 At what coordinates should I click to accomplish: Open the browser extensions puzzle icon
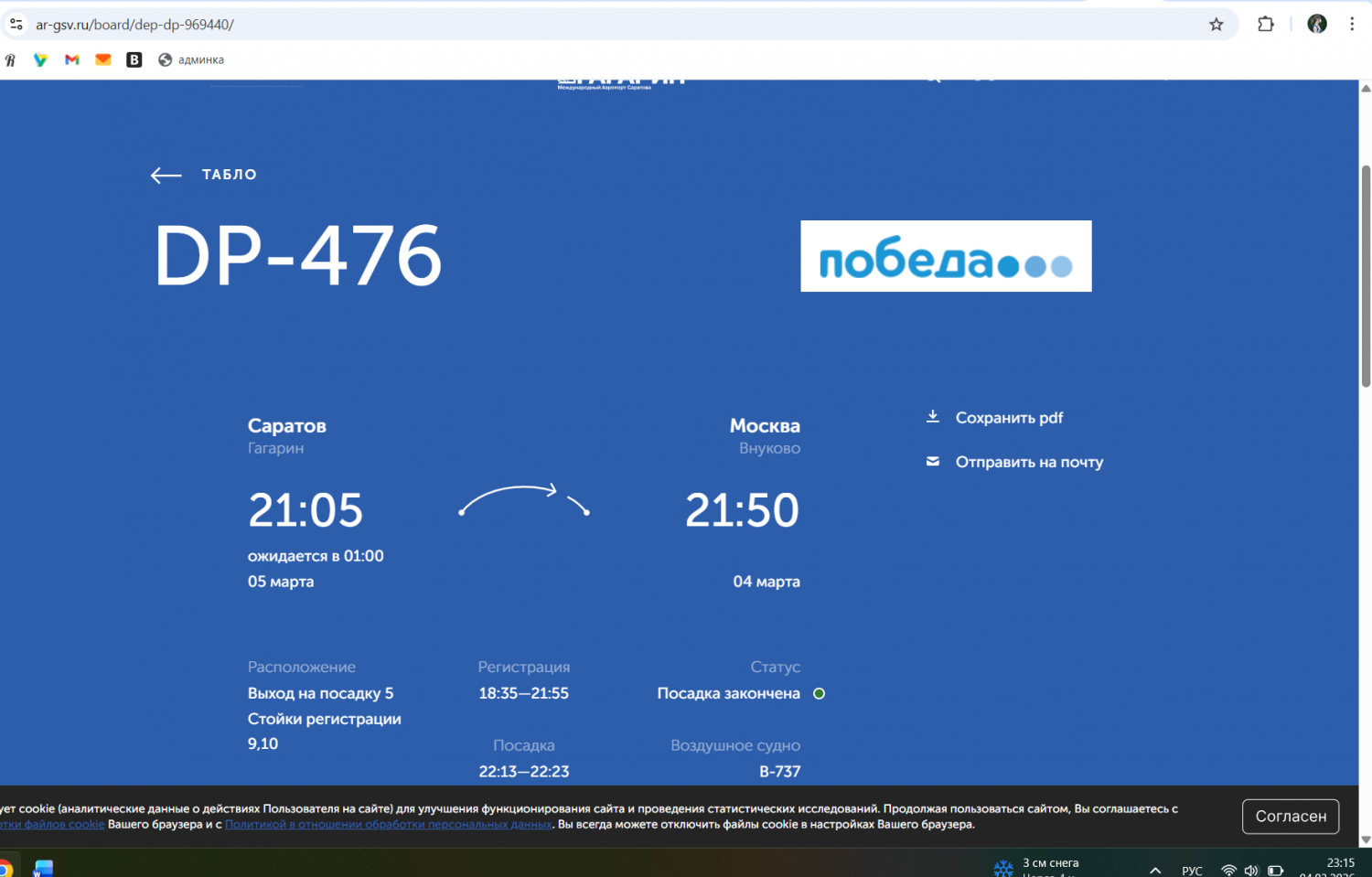coord(1265,25)
